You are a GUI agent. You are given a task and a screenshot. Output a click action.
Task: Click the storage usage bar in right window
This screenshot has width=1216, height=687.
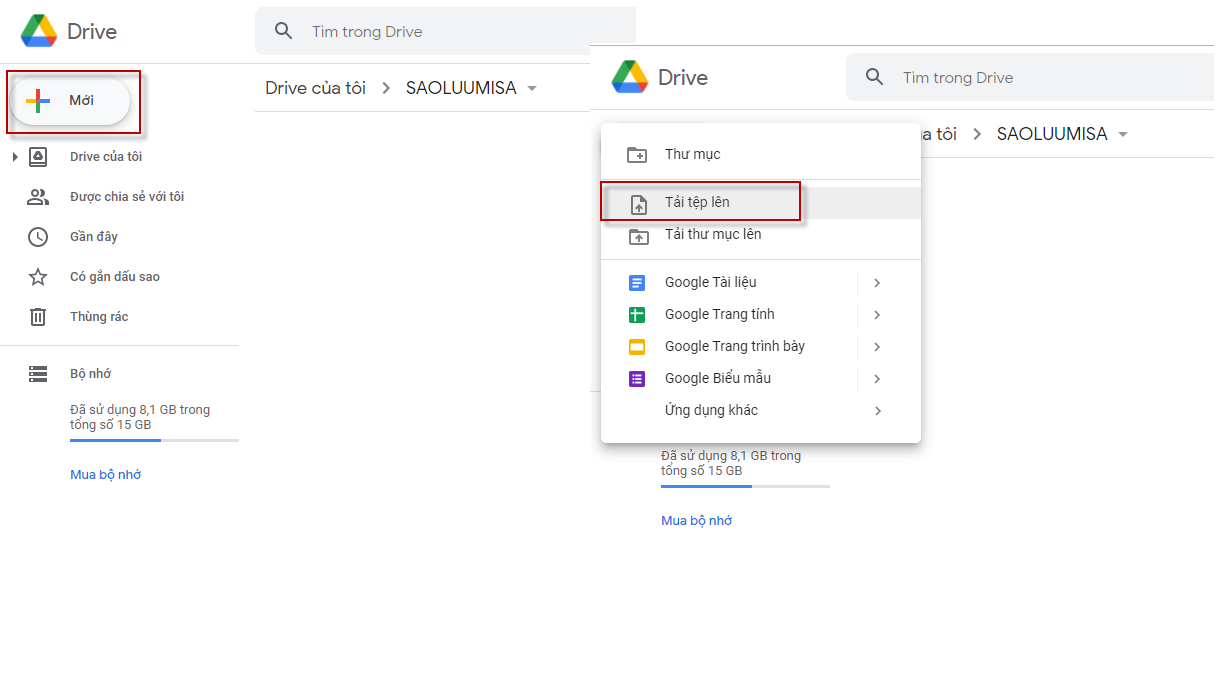pos(745,486)
